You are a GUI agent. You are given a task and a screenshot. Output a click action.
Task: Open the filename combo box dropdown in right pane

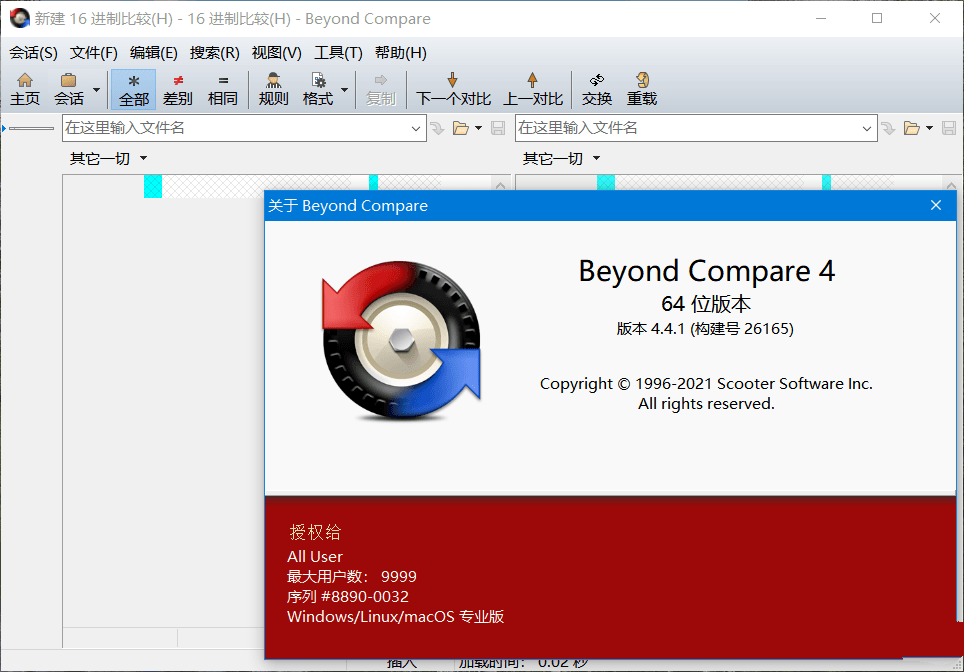coord(869,128)
